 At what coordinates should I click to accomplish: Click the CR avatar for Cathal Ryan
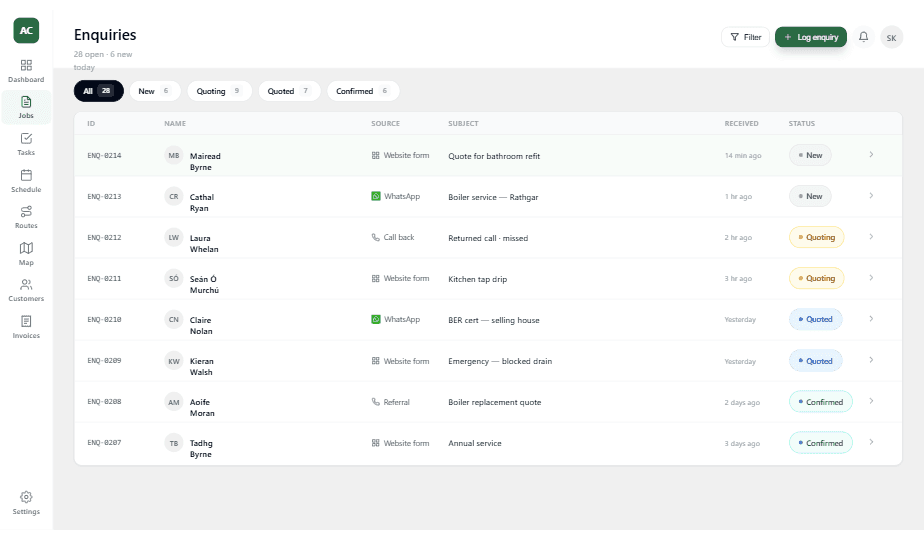pos(174,197)
